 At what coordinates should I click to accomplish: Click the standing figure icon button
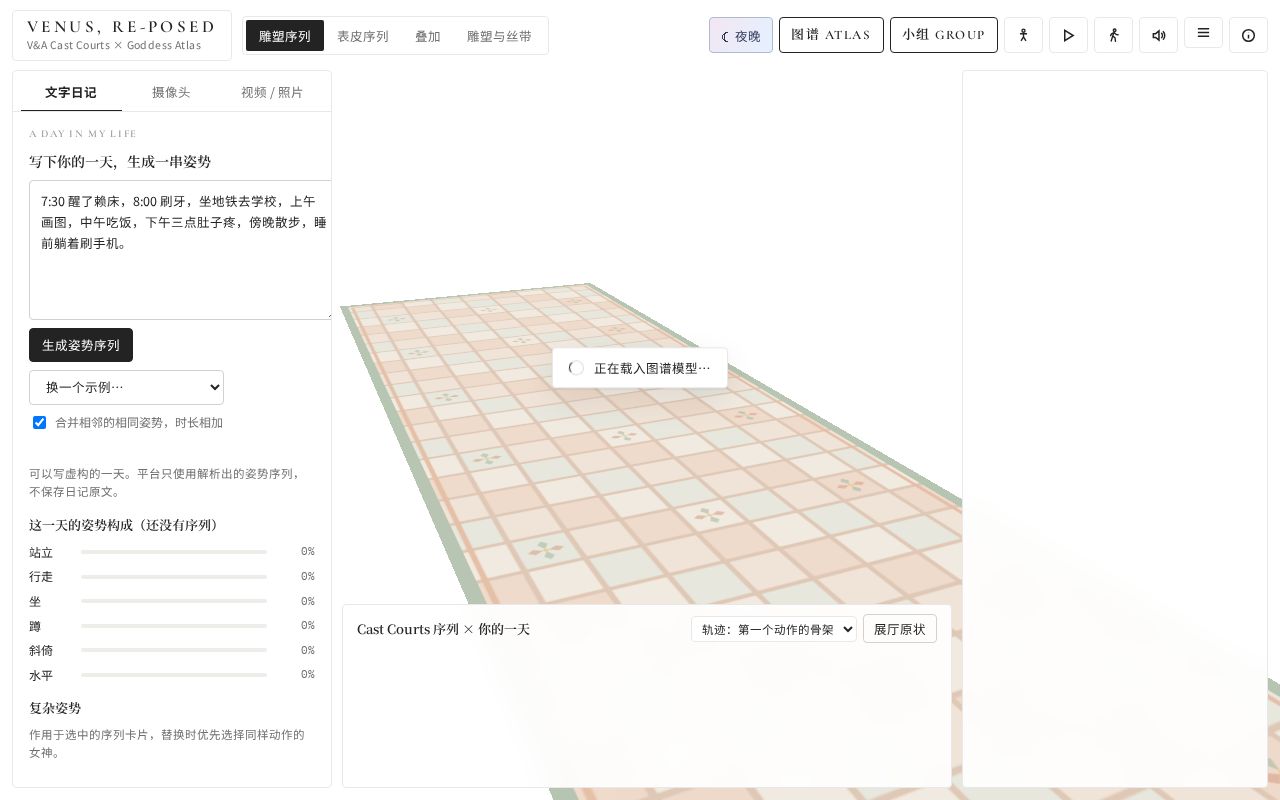1023,35
